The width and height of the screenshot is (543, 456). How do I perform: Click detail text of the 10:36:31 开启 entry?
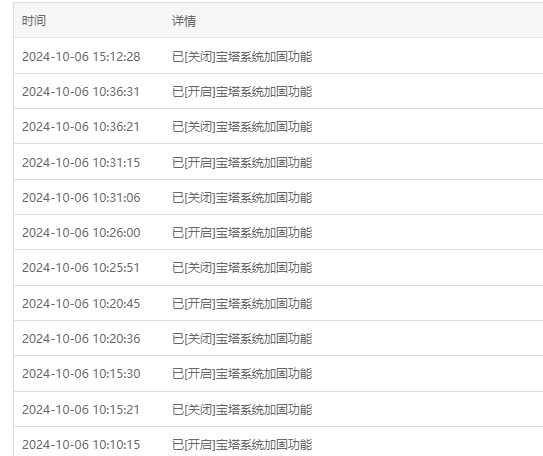click(242, 92)
